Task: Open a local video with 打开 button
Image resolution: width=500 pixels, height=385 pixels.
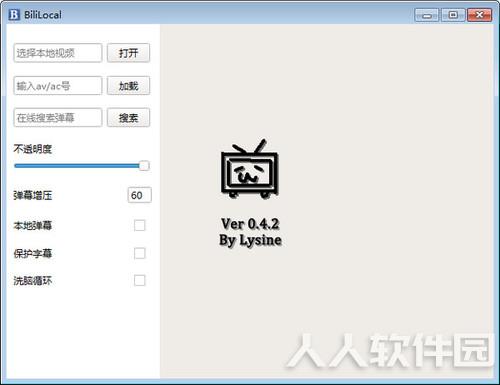Action: 128,53
